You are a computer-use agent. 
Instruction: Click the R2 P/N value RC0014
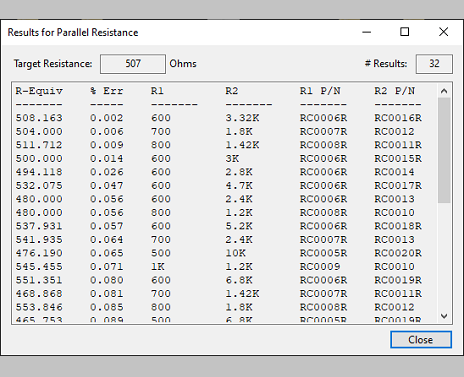(395, 172)
